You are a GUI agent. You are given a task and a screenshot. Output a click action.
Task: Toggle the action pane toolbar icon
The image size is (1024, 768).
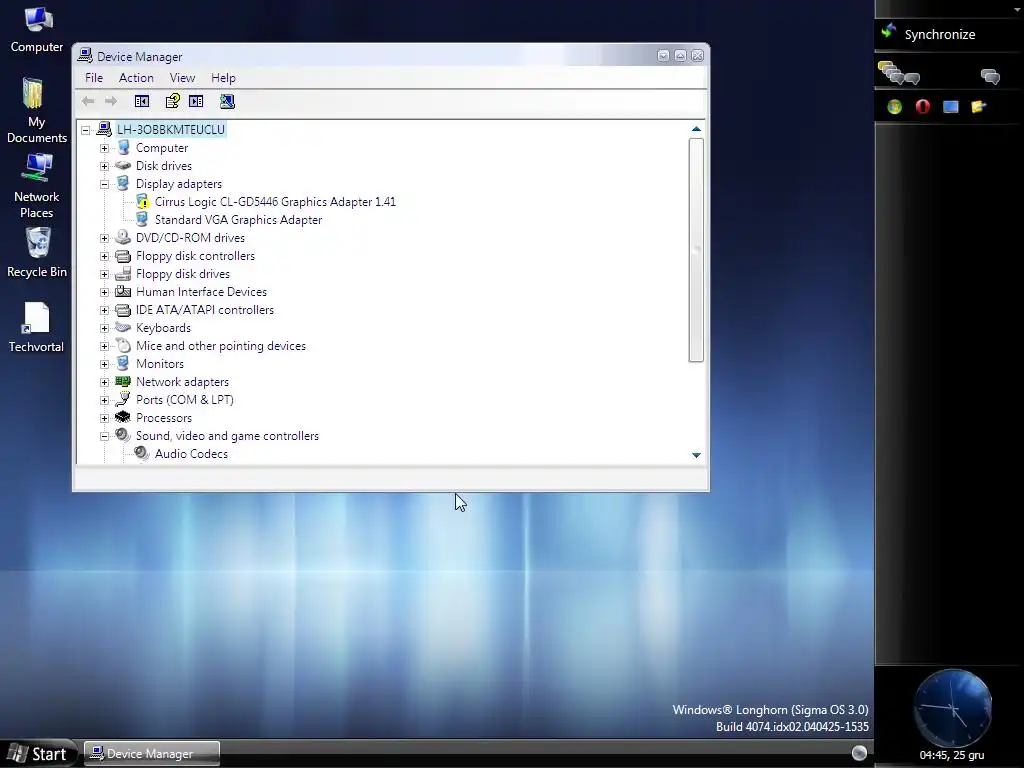click(x=196, y=101)
